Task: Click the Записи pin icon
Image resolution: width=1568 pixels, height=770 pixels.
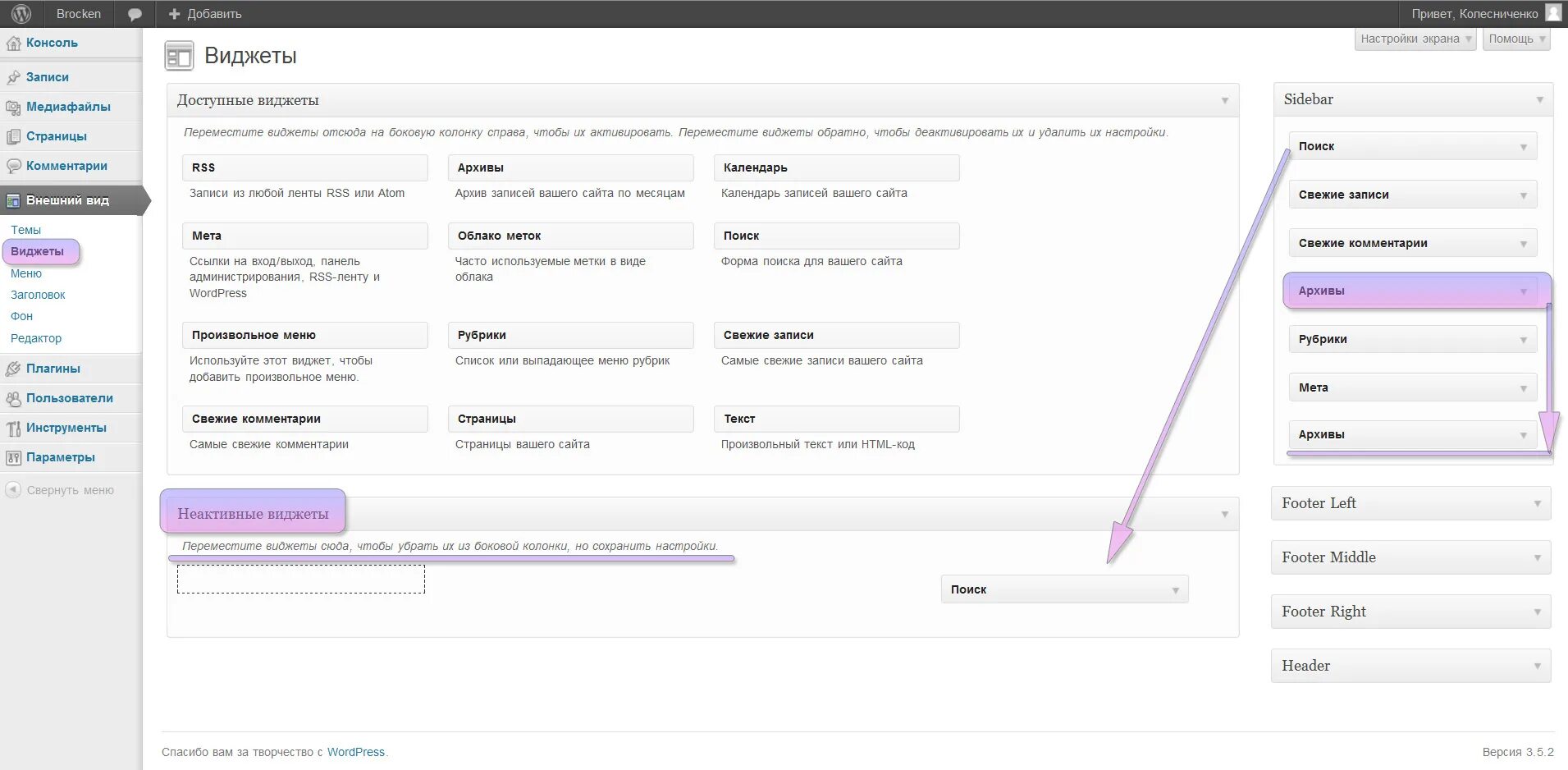Action: pyautogui.click(x=13, y=77)
